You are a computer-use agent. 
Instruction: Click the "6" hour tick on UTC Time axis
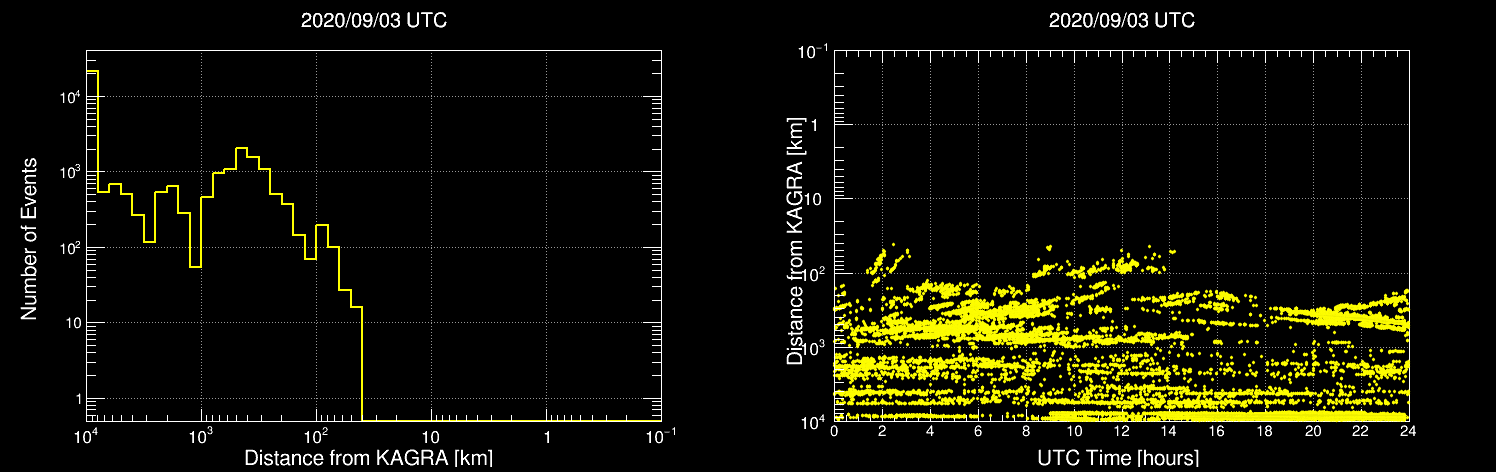click(x=978, y=433)
